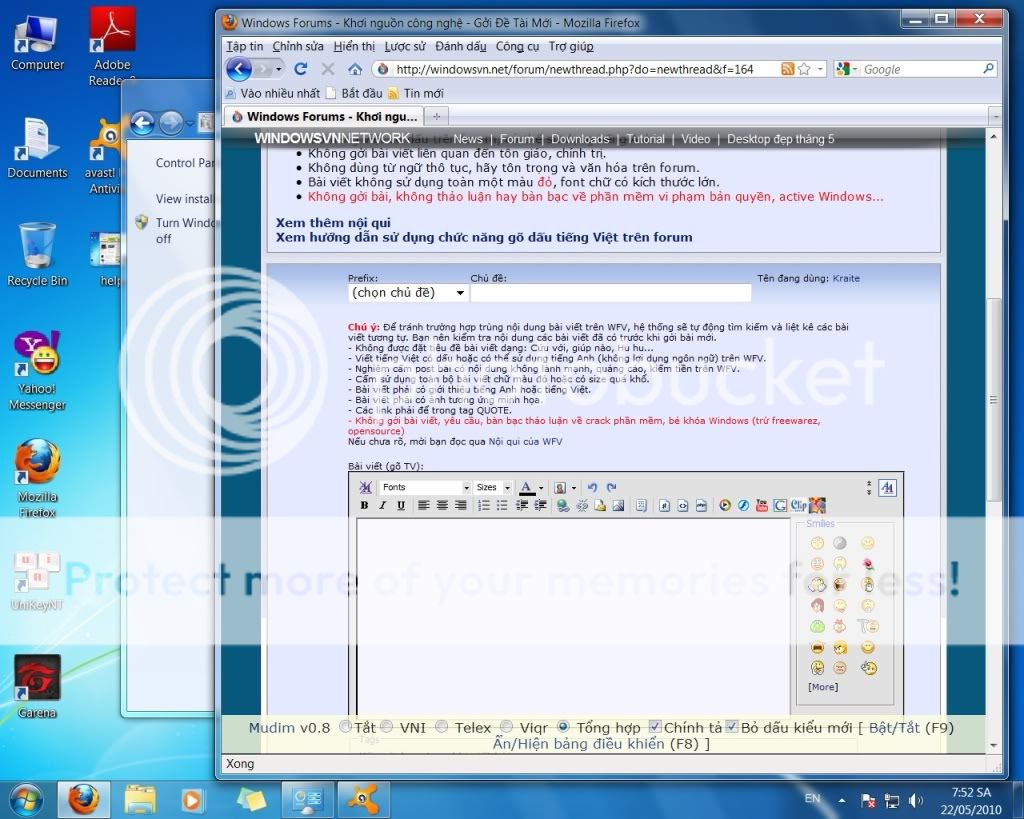
Task: Go to Firefox home page icon
Action: point(354,69)
